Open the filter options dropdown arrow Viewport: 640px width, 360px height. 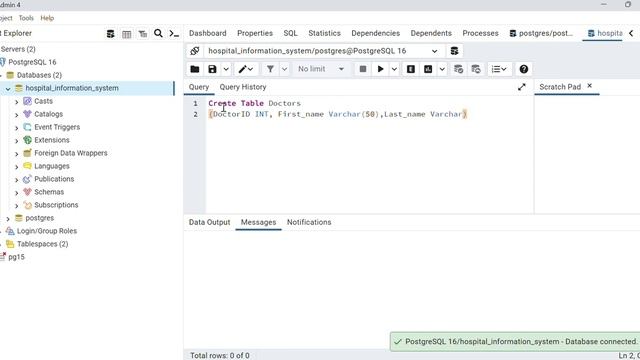[284, 69]
